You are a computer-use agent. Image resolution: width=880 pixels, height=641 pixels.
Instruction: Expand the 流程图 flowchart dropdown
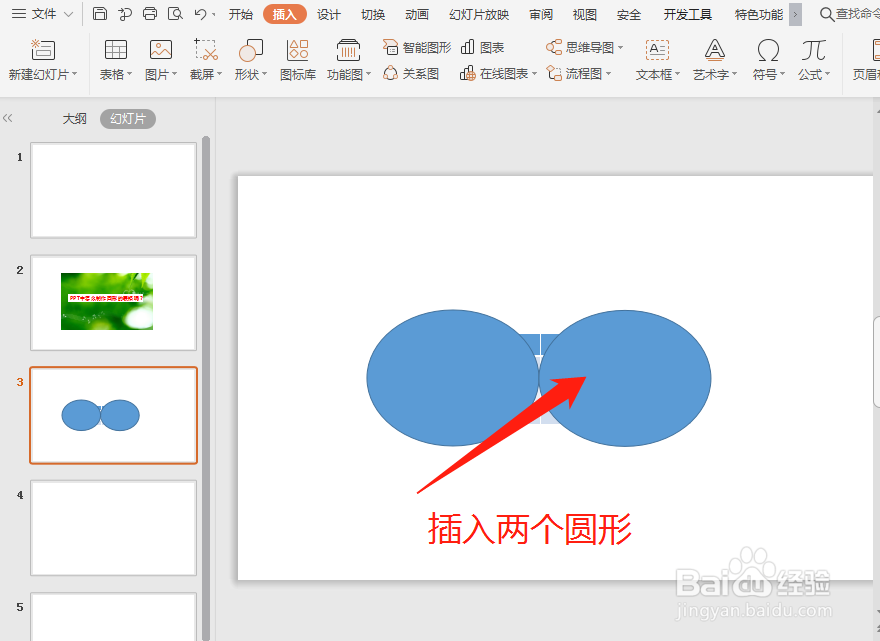(580, 74)
